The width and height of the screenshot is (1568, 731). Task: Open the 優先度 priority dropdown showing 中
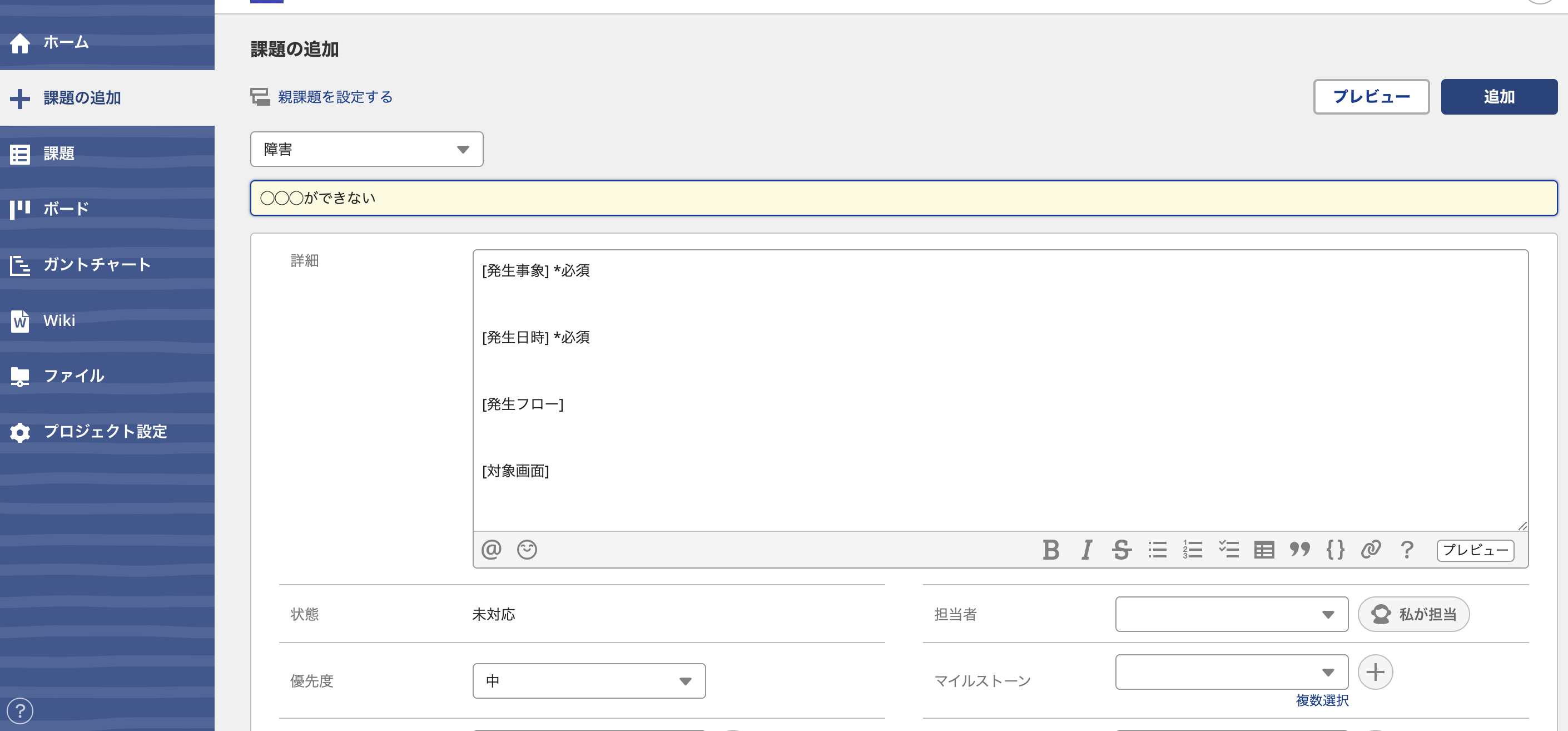[589, 681]
